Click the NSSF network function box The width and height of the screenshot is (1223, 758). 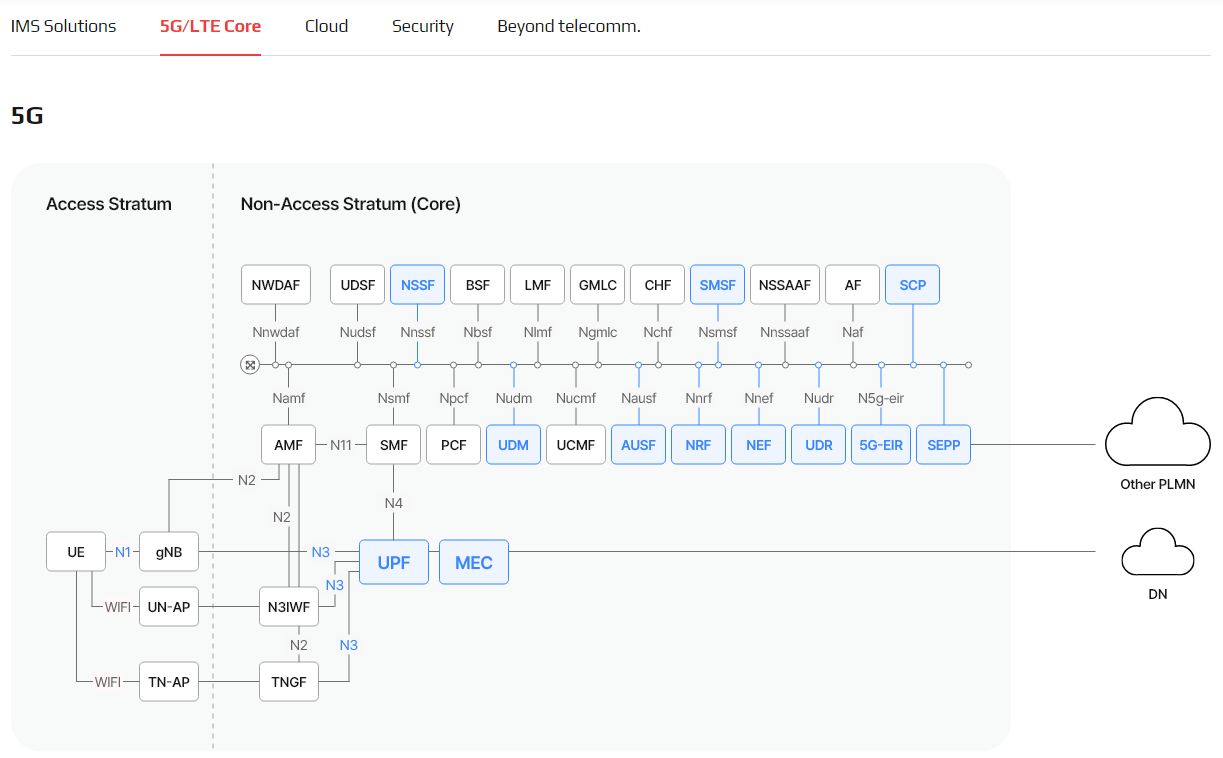pos(417,285)
